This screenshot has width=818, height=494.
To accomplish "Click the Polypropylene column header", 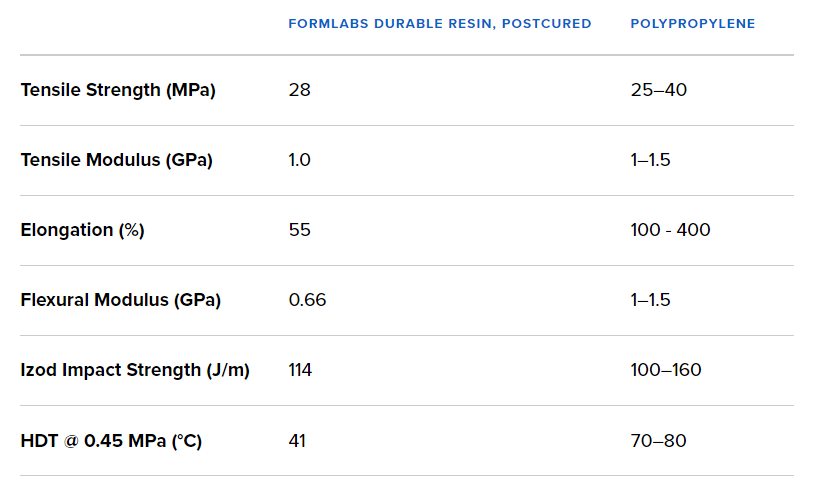I will [692, 23].
